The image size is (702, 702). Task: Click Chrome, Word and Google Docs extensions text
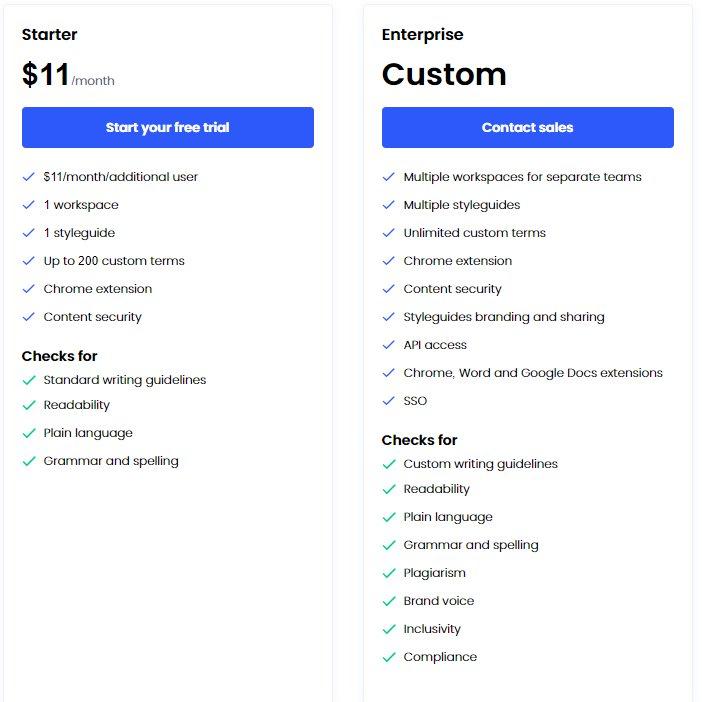tap(533, 373)
